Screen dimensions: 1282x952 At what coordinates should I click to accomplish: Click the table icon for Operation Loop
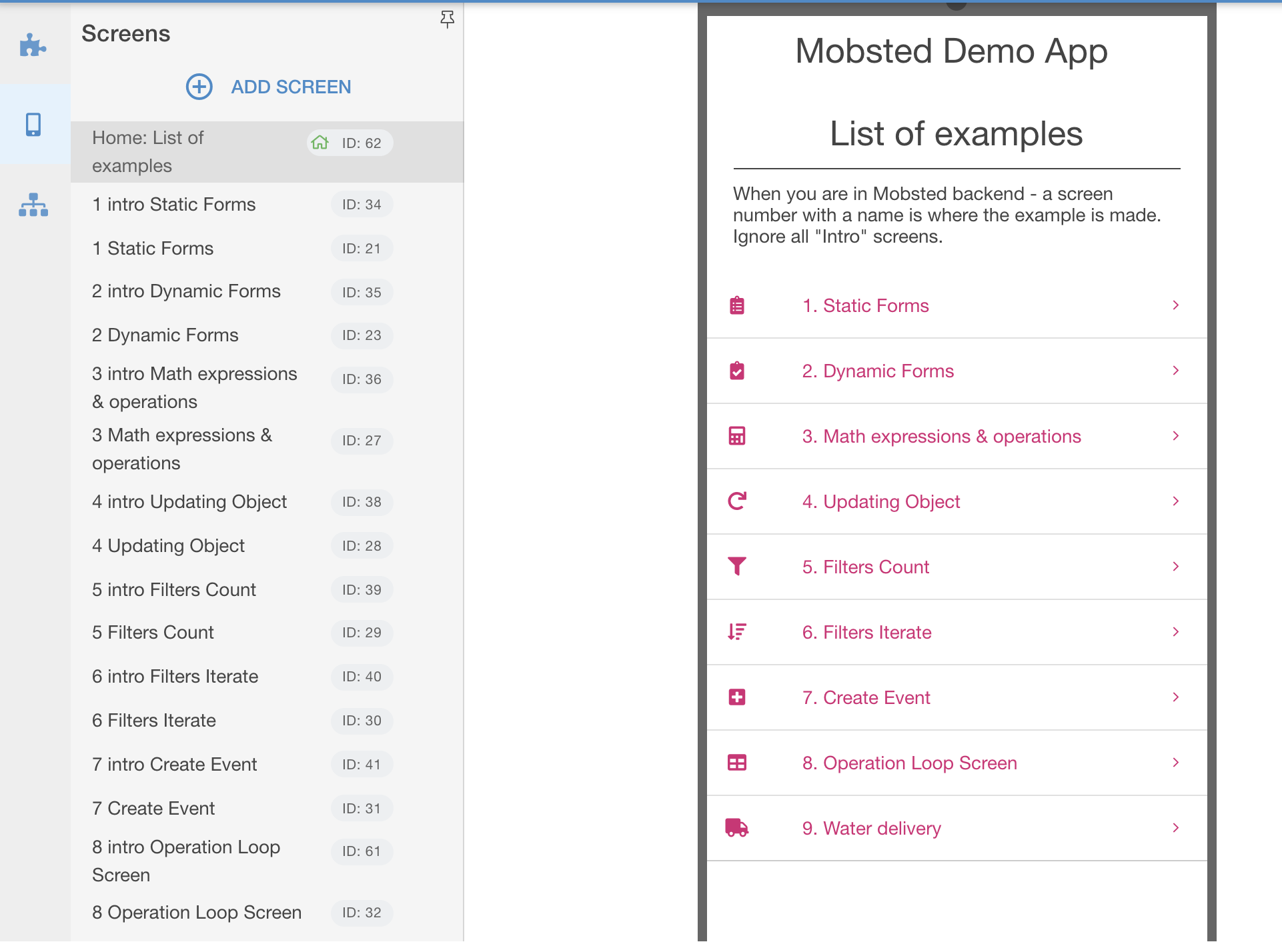pos(737,763)
